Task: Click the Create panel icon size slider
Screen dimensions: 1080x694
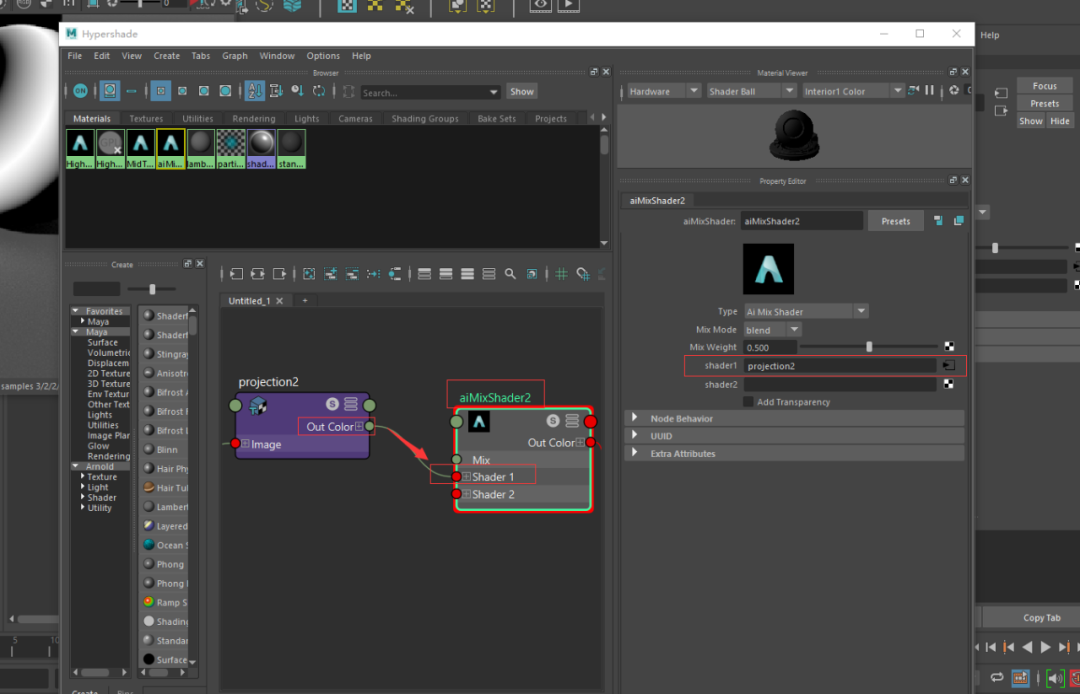Action: [152, 289]
